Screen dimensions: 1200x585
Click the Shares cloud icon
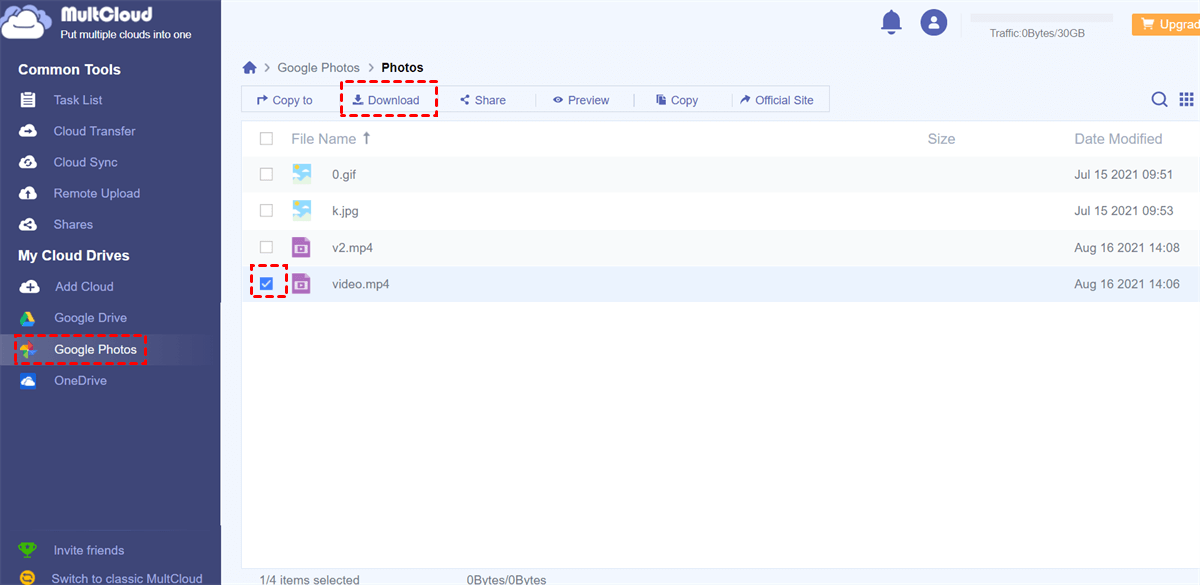point(29,224)
